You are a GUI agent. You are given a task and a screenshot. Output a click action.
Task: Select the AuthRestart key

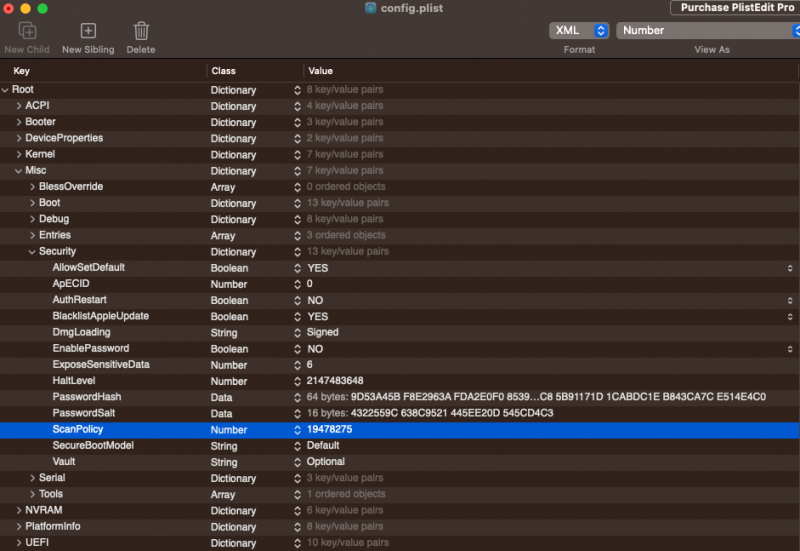tap(80, 300)
